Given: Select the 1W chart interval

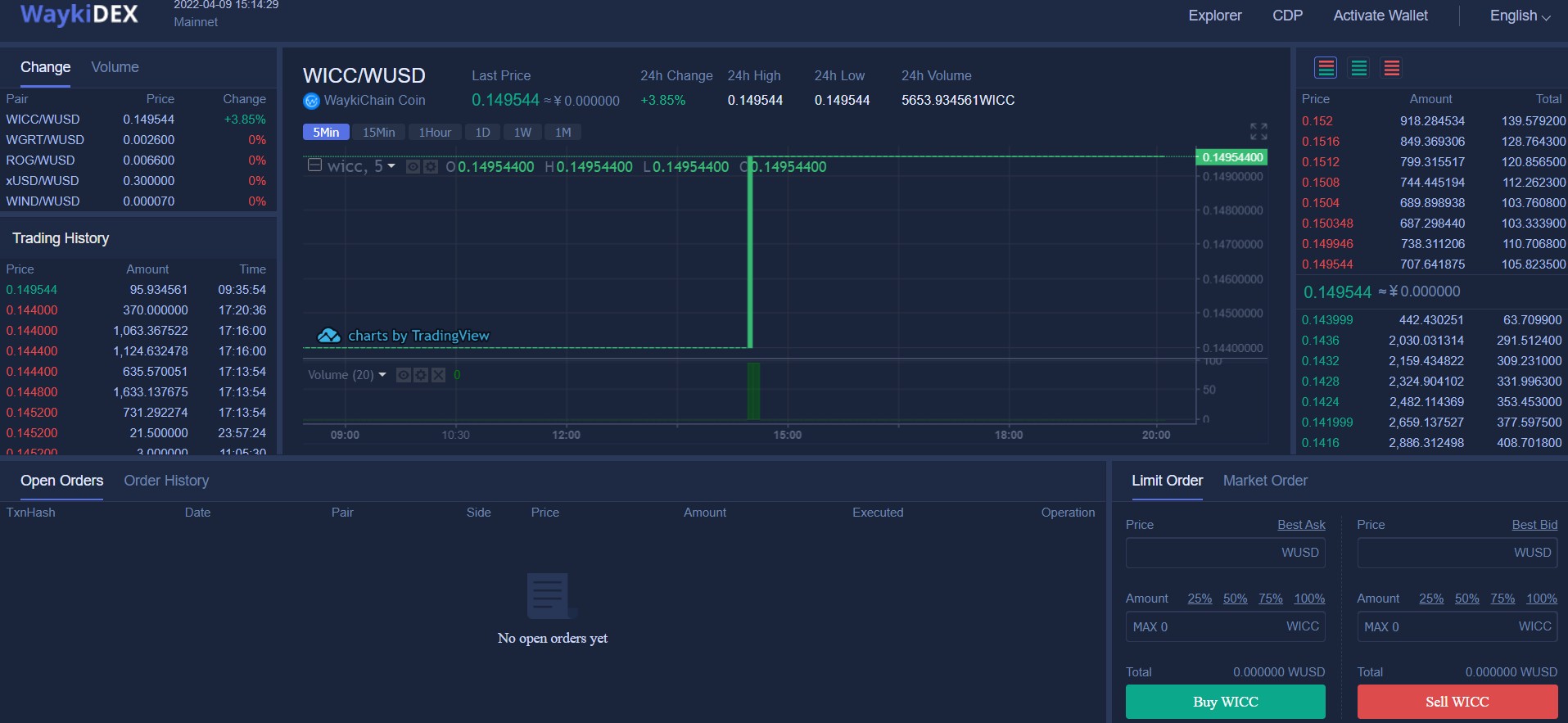Looking at the screenshot, I should tap(522, 132).
